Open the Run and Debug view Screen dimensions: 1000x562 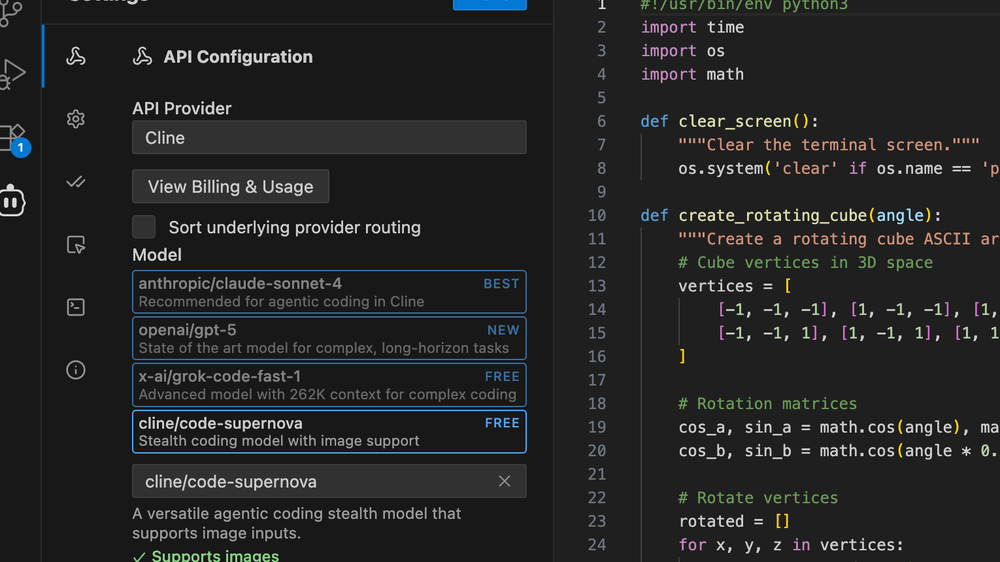tap(12, 73)
